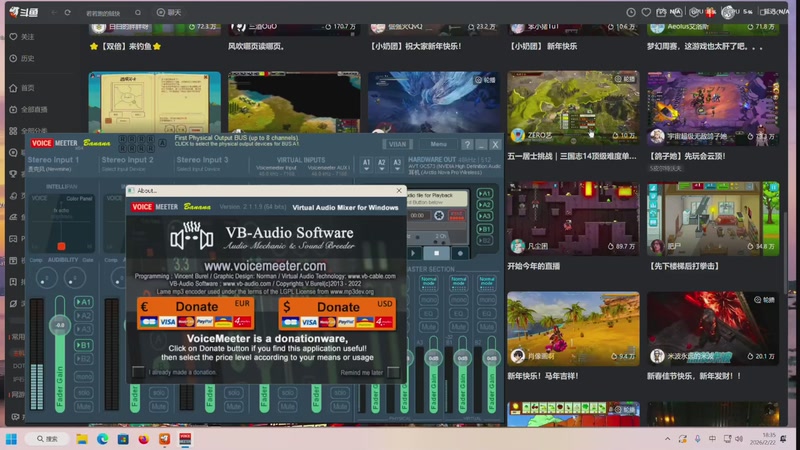800x450 pixels.
Task: Click the Douyu logo in the browser header
Action: click(x=23, y=12)
